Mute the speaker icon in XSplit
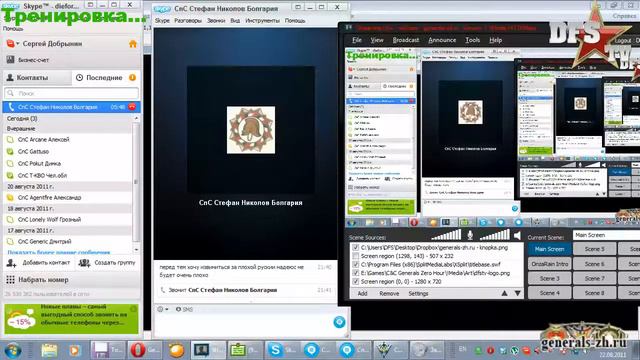This screenshot has height=360, width=640. 518,235
